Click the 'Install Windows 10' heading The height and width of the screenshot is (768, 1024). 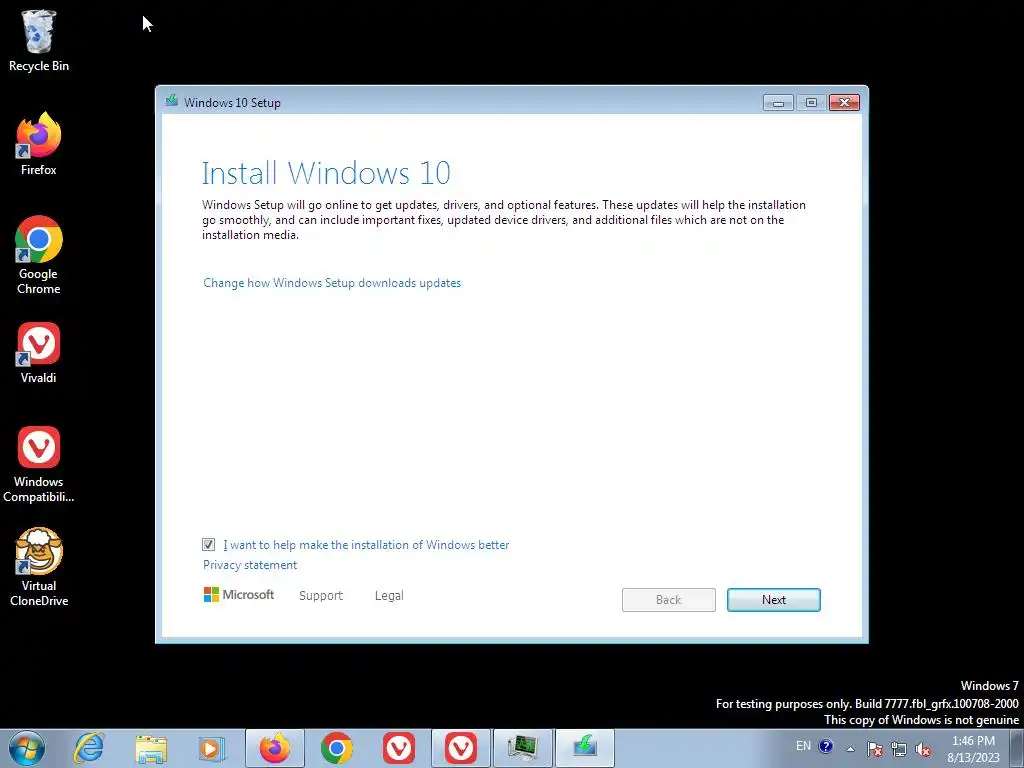pos(326,173)
